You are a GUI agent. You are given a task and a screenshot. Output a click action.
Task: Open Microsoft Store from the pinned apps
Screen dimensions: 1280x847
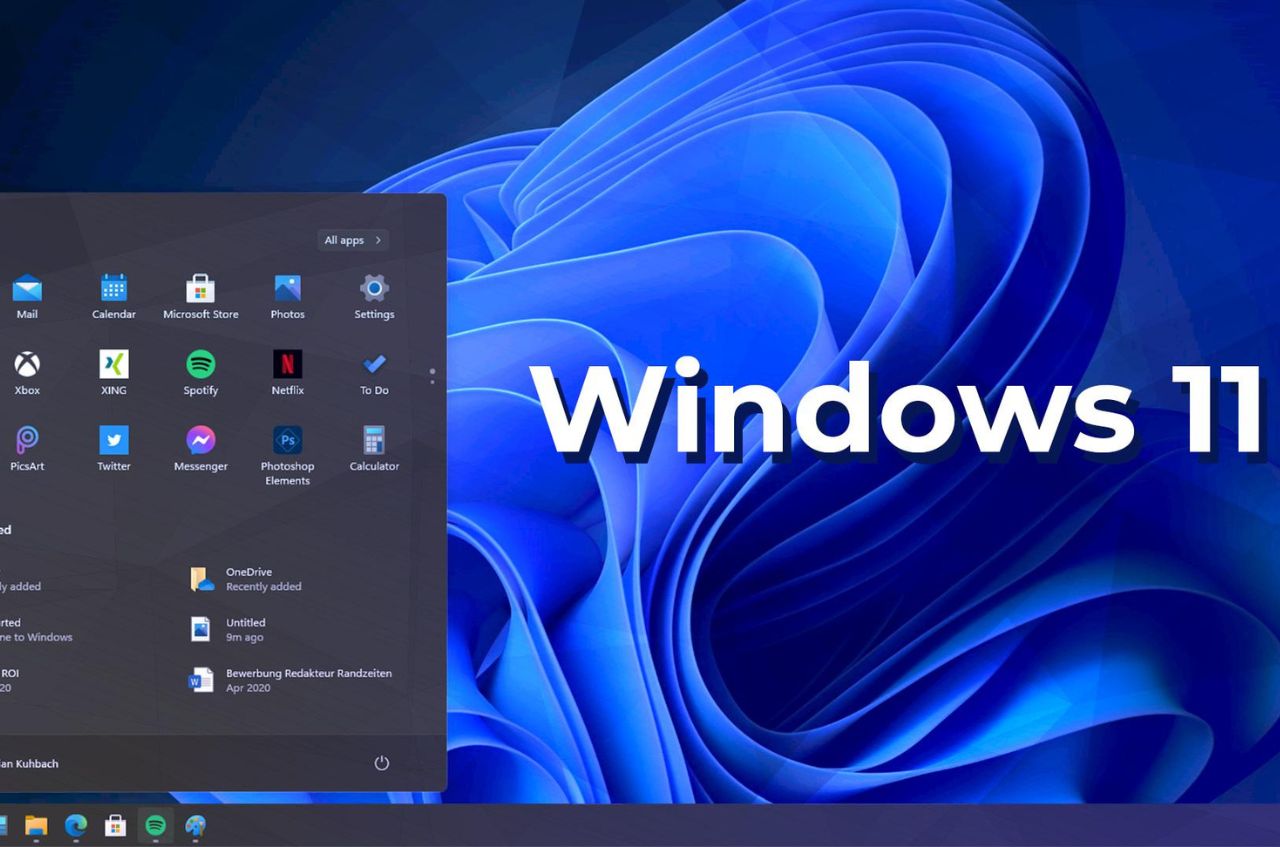pyautogui.click(x=201, y=297)
